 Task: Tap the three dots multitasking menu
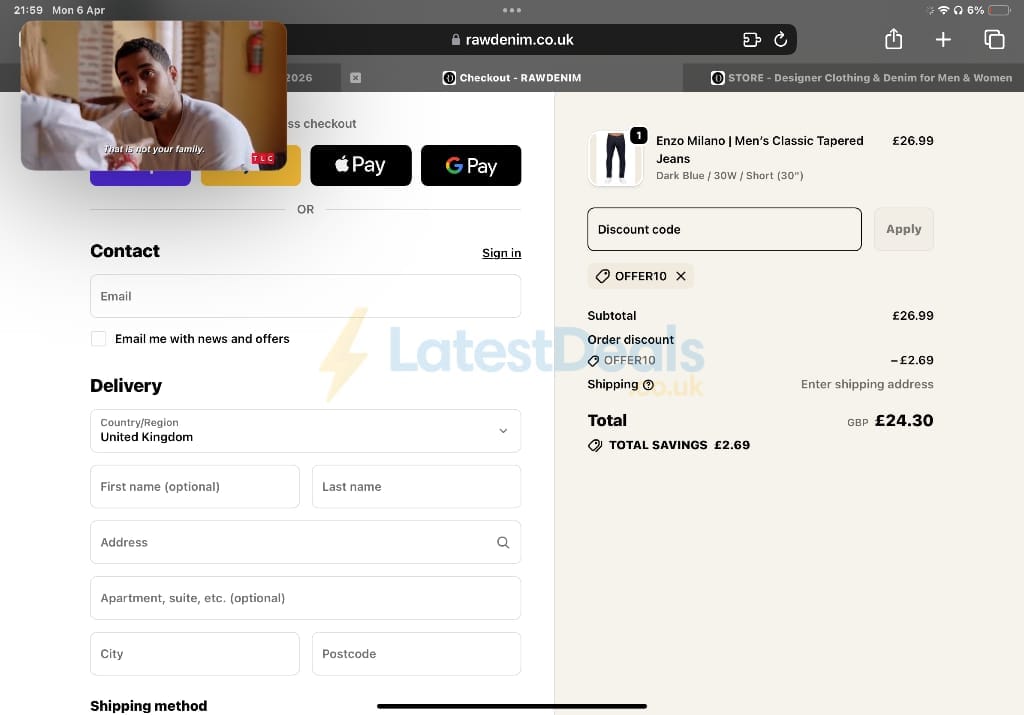pyautogui.click(x=512, y=10)
